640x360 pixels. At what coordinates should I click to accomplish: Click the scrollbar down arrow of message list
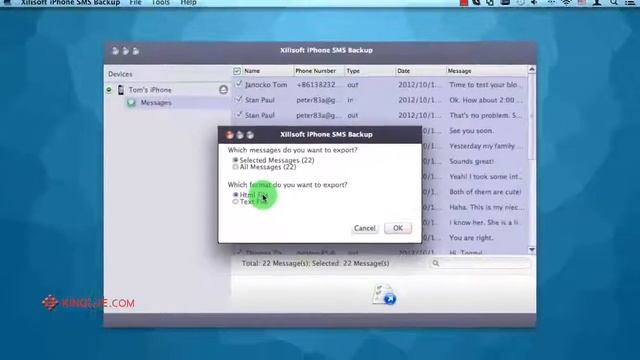(531, 249)
